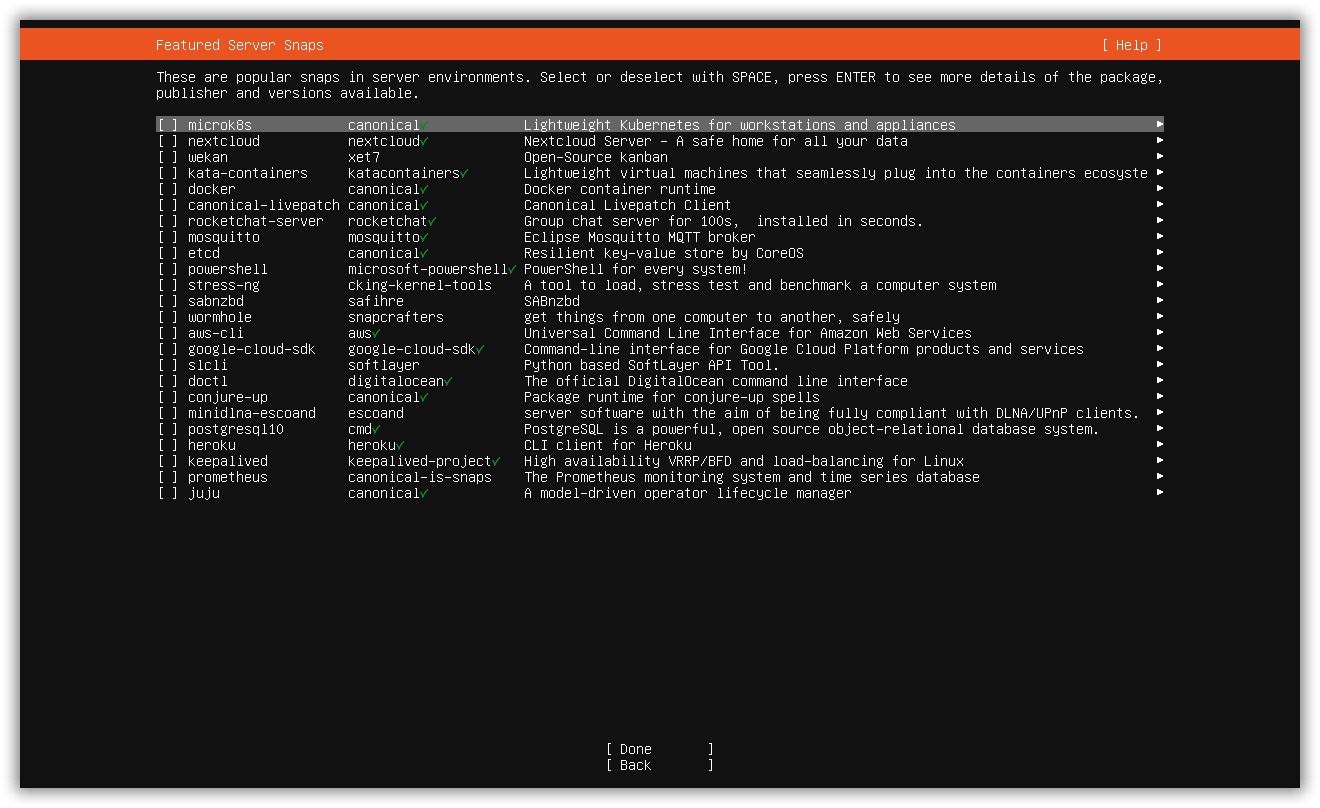This screenshot has height=808, width=1320.
Task: Click the green verified tick beside katacontainers publisher
Action: pyautogui.click(x=464, y=173)
